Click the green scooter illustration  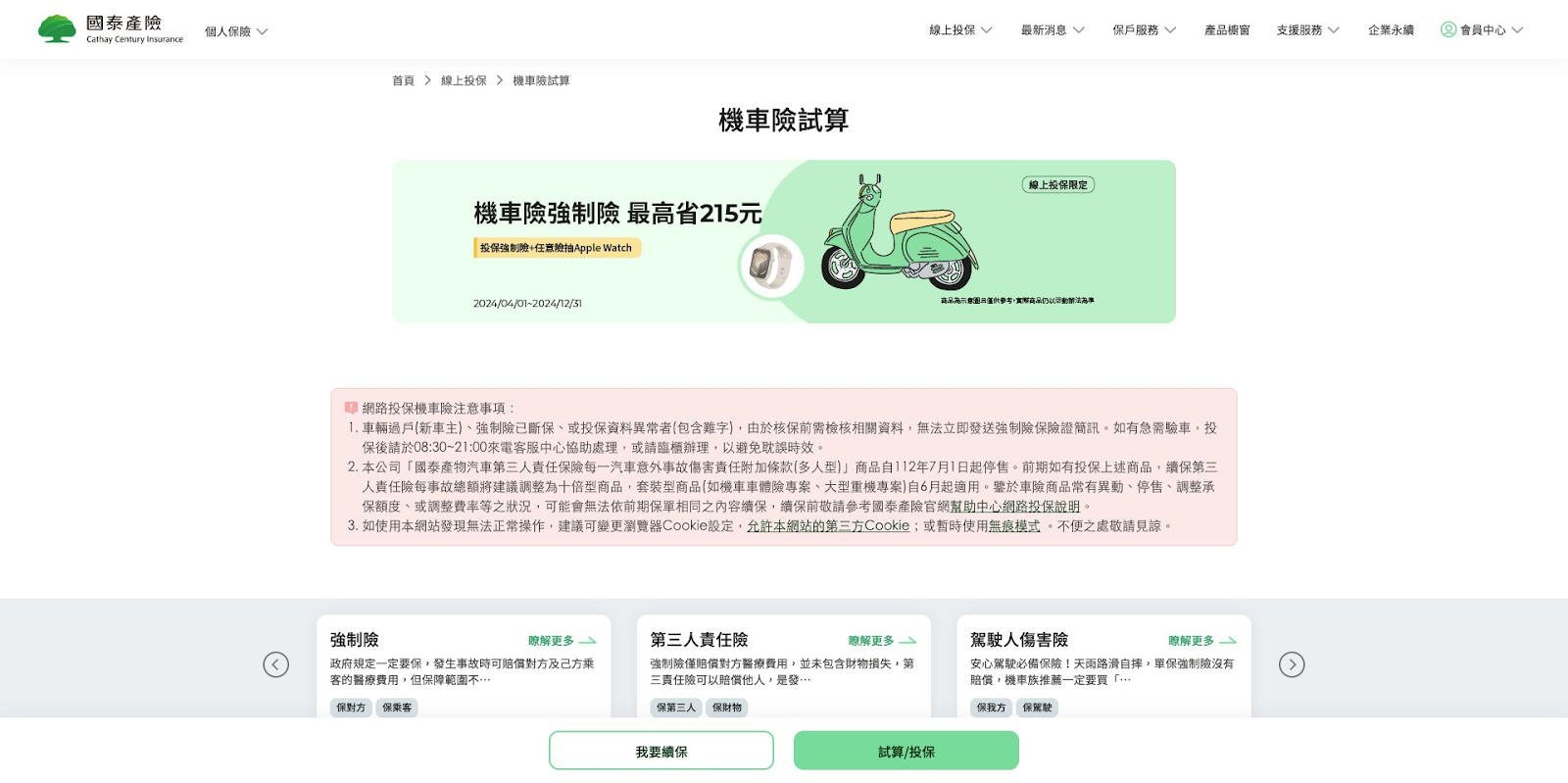(900, 233)
